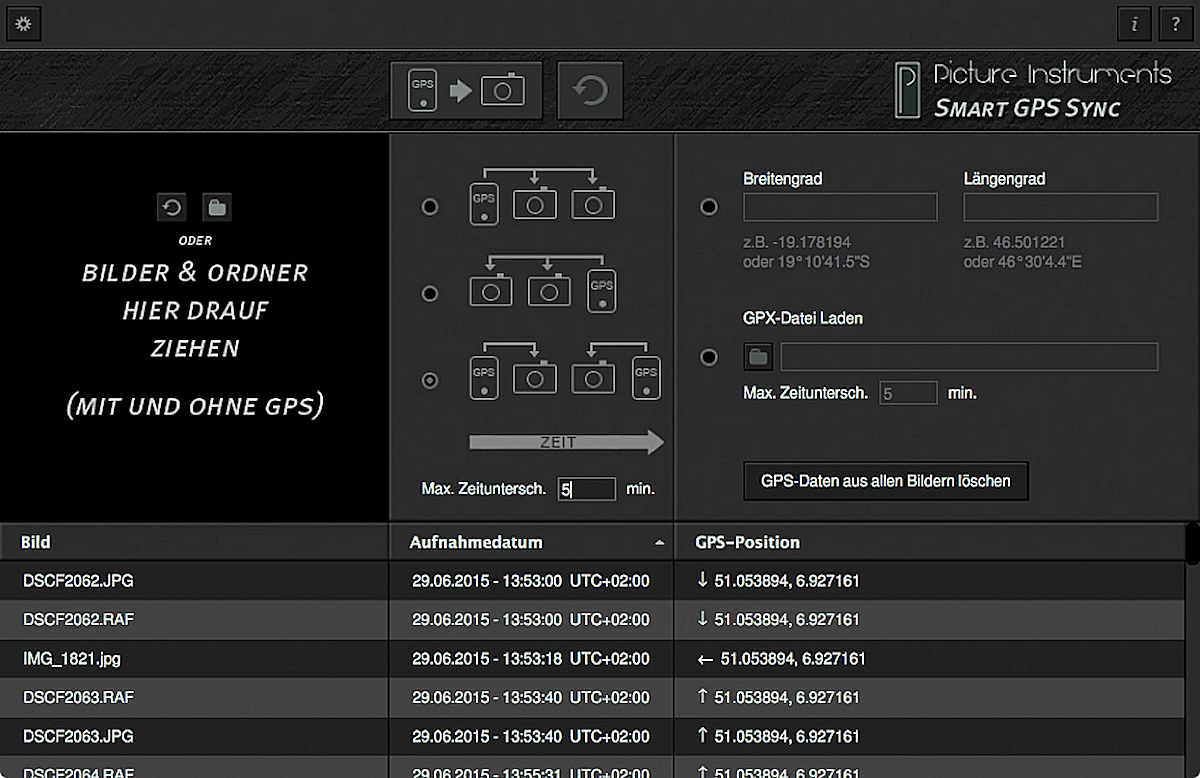Click the GPS-Position column header

pyautogui.click(x=747, y=542)
